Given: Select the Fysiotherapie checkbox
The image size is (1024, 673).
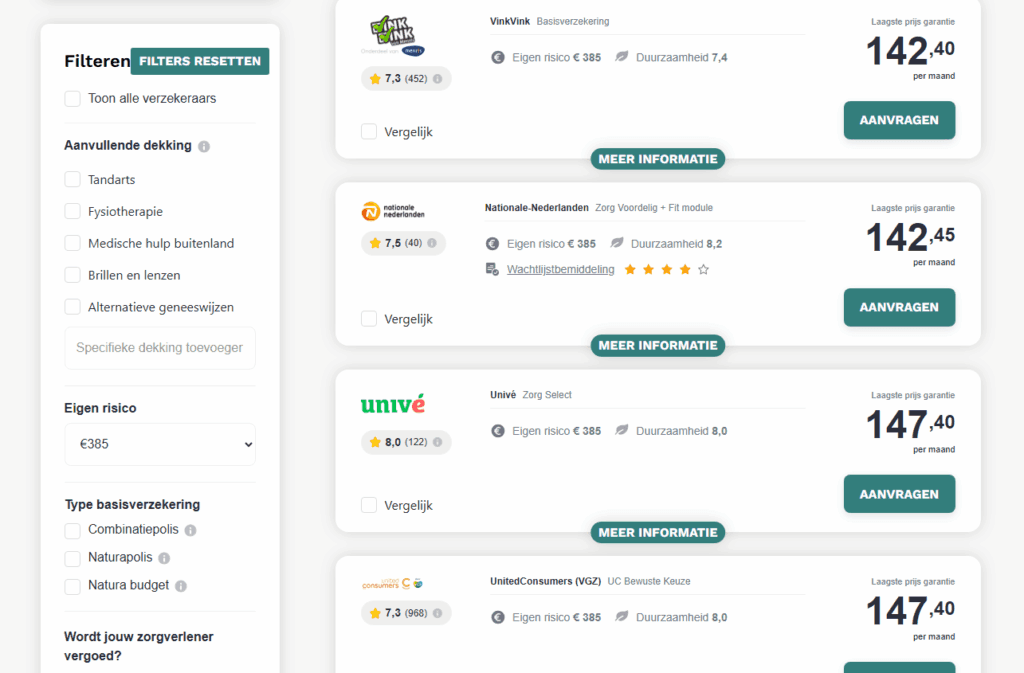Looking at the screenshot, I should click(73, 212).
